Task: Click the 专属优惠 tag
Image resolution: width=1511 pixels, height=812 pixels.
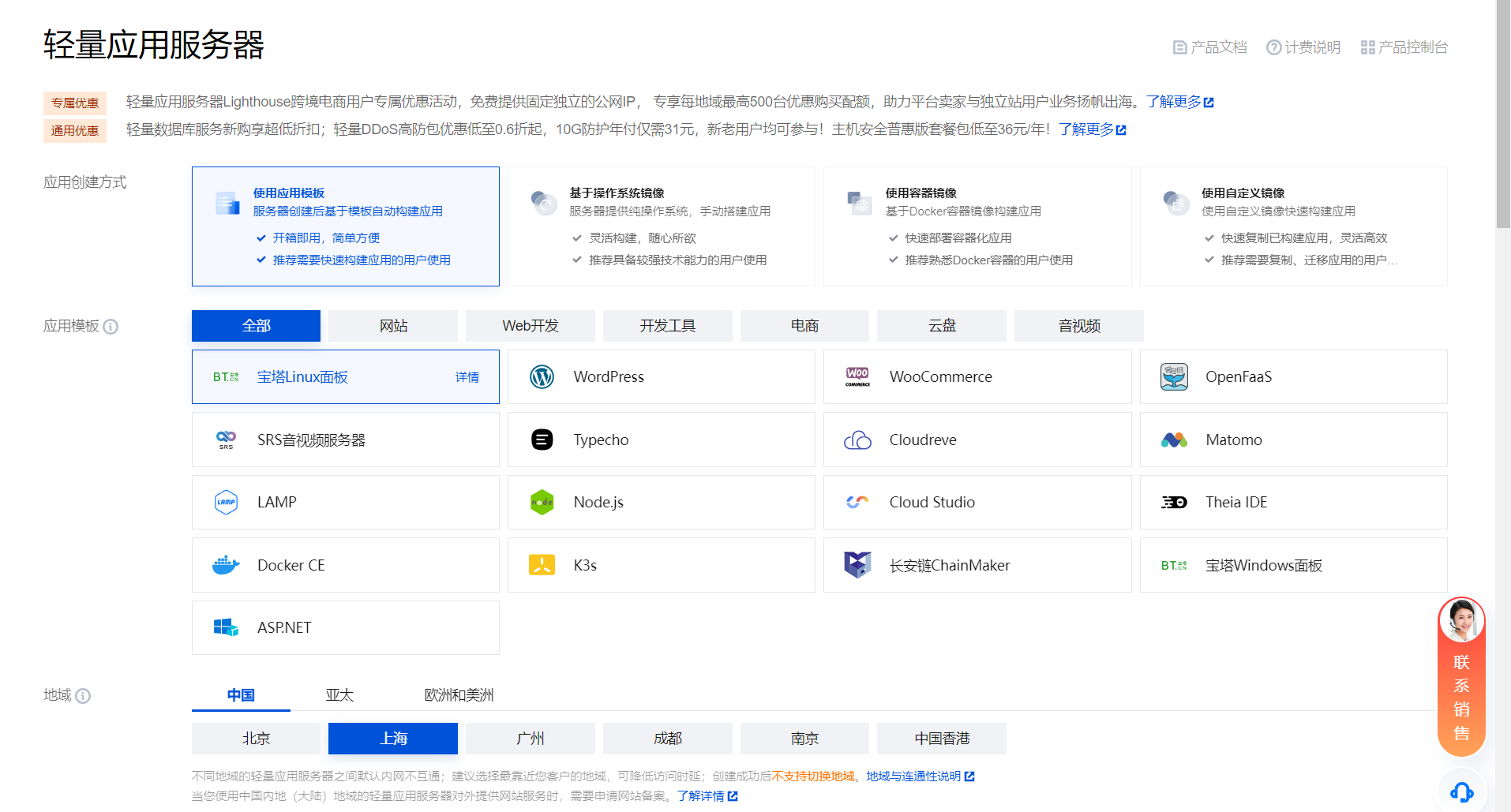Action: pos(75,103)
